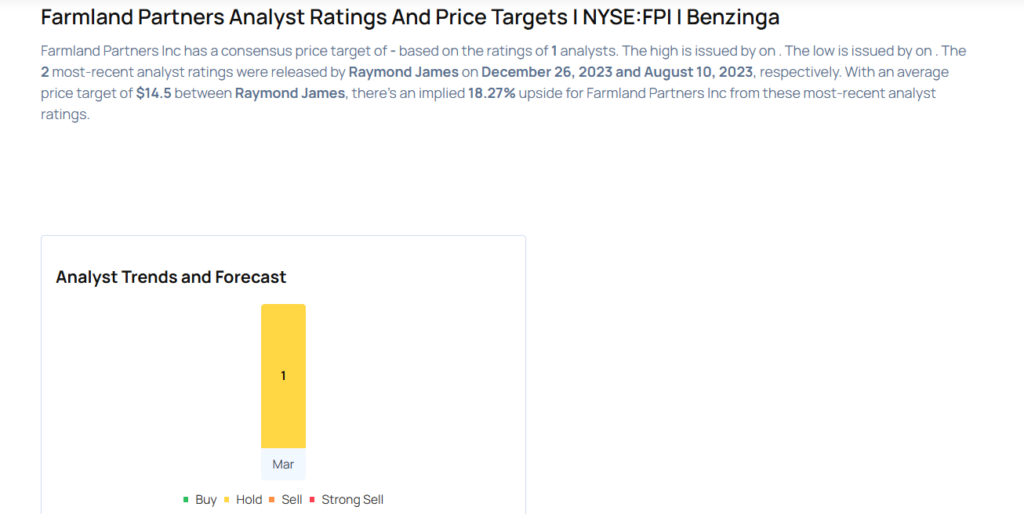Toggle the Hold series legend label
The image size is (1024, 514).
pyautogui.click(x=248, y=499)
